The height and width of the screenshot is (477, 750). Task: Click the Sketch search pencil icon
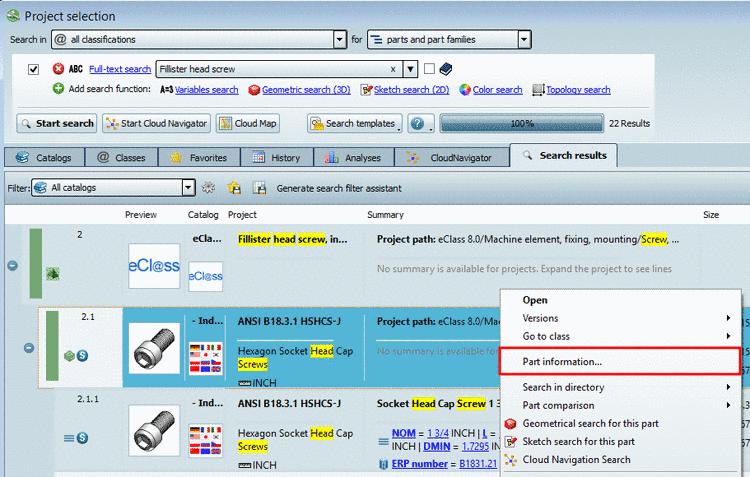click(366, 90)
